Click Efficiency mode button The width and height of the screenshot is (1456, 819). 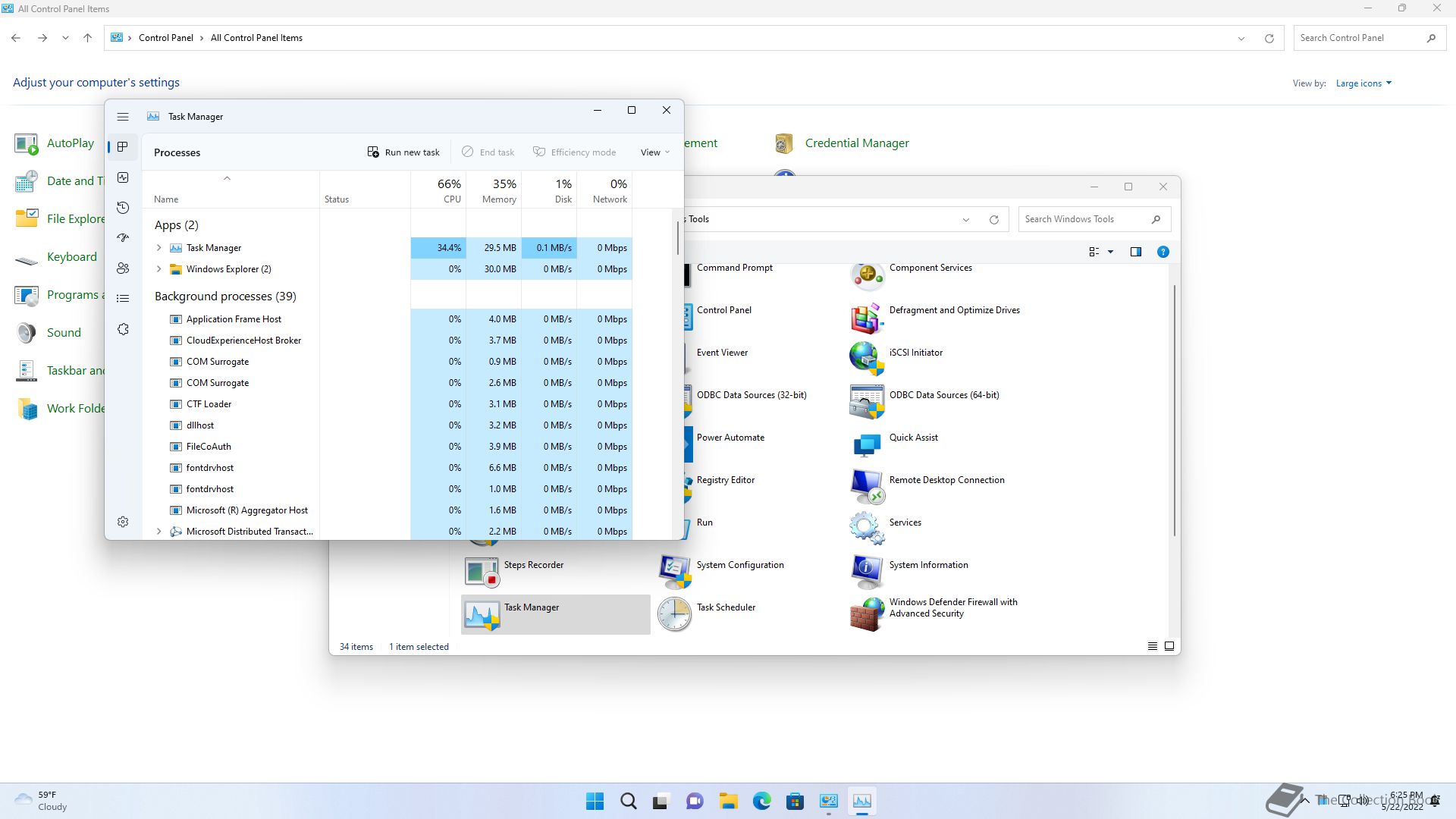tap(574, 152)
